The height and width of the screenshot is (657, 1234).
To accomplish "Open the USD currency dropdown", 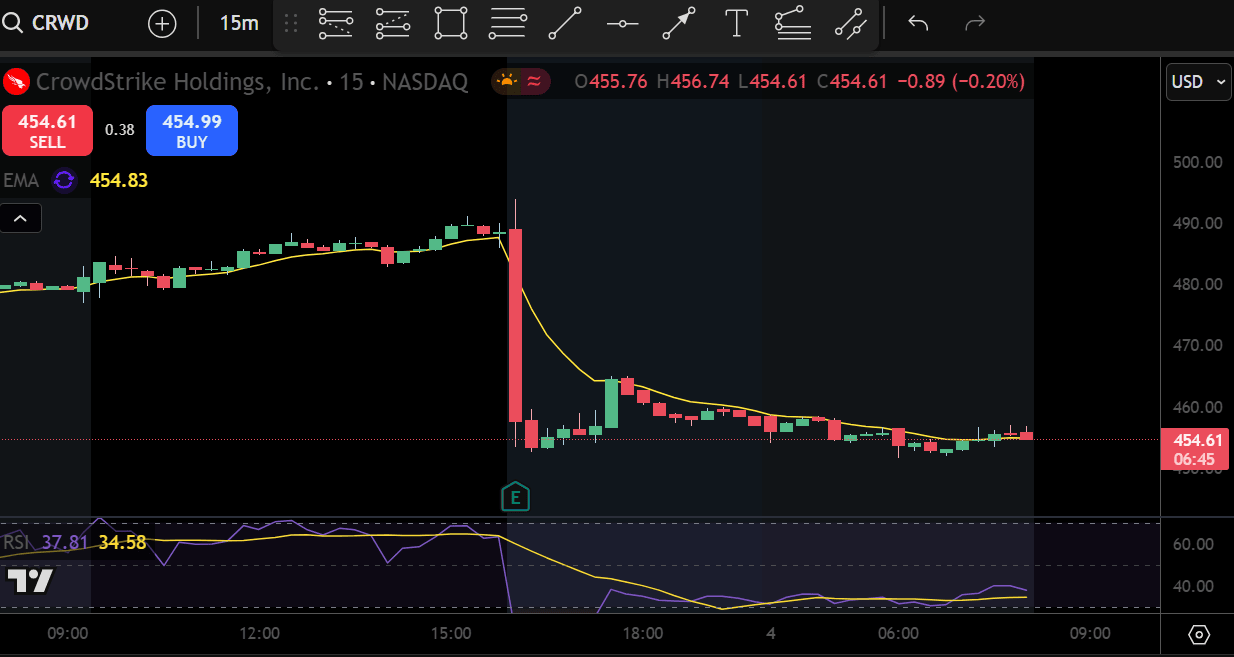I will coord(1198,82).
